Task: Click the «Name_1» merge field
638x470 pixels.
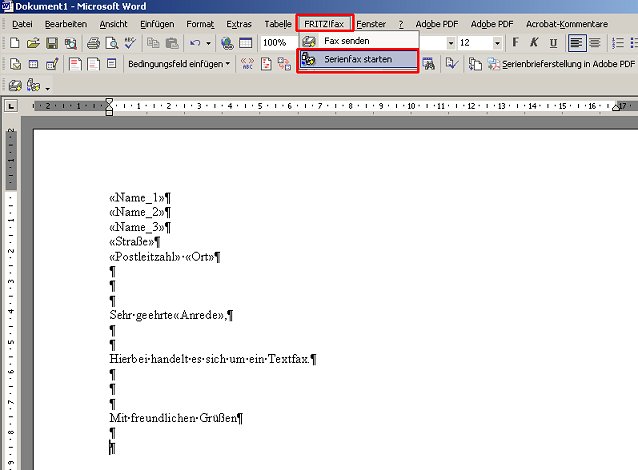Action: pos(137,198)
